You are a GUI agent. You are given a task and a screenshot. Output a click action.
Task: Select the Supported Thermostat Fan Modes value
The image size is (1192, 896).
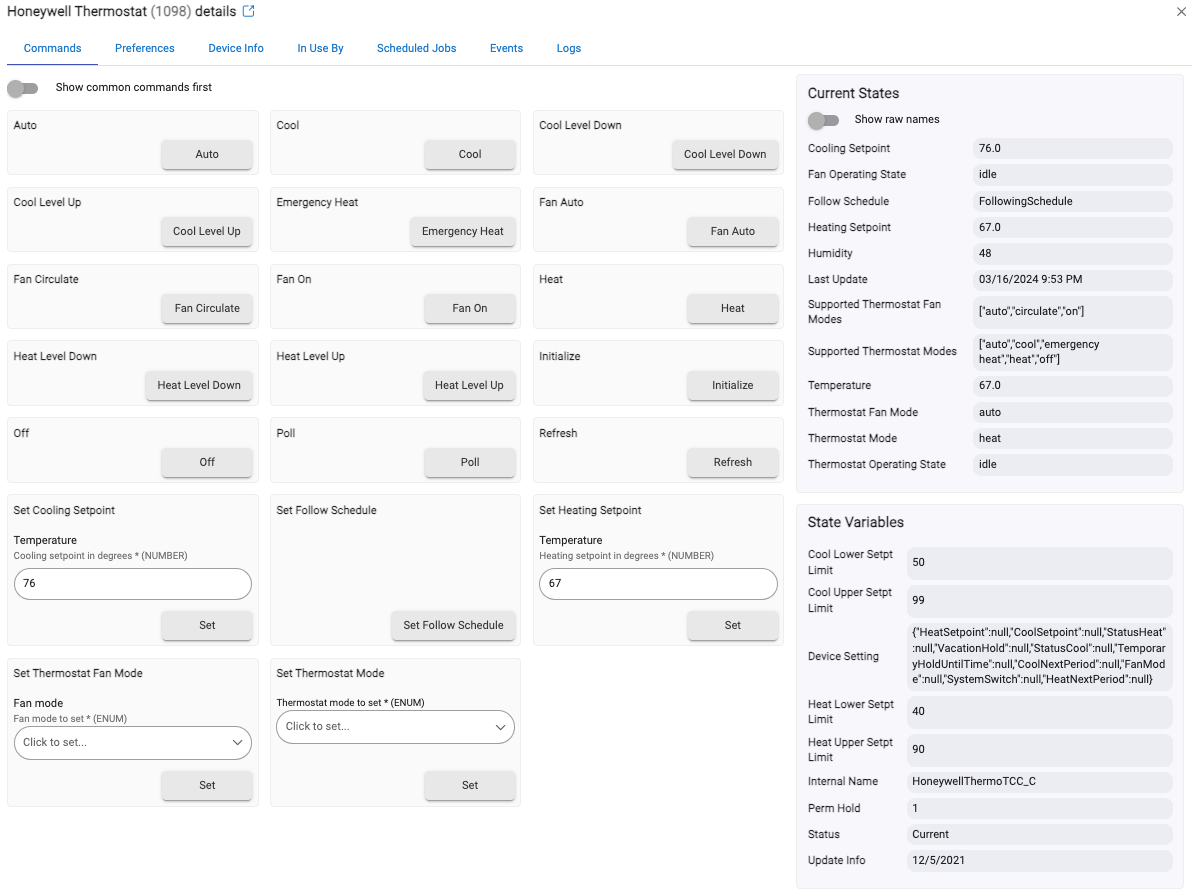coord(1073,312)
